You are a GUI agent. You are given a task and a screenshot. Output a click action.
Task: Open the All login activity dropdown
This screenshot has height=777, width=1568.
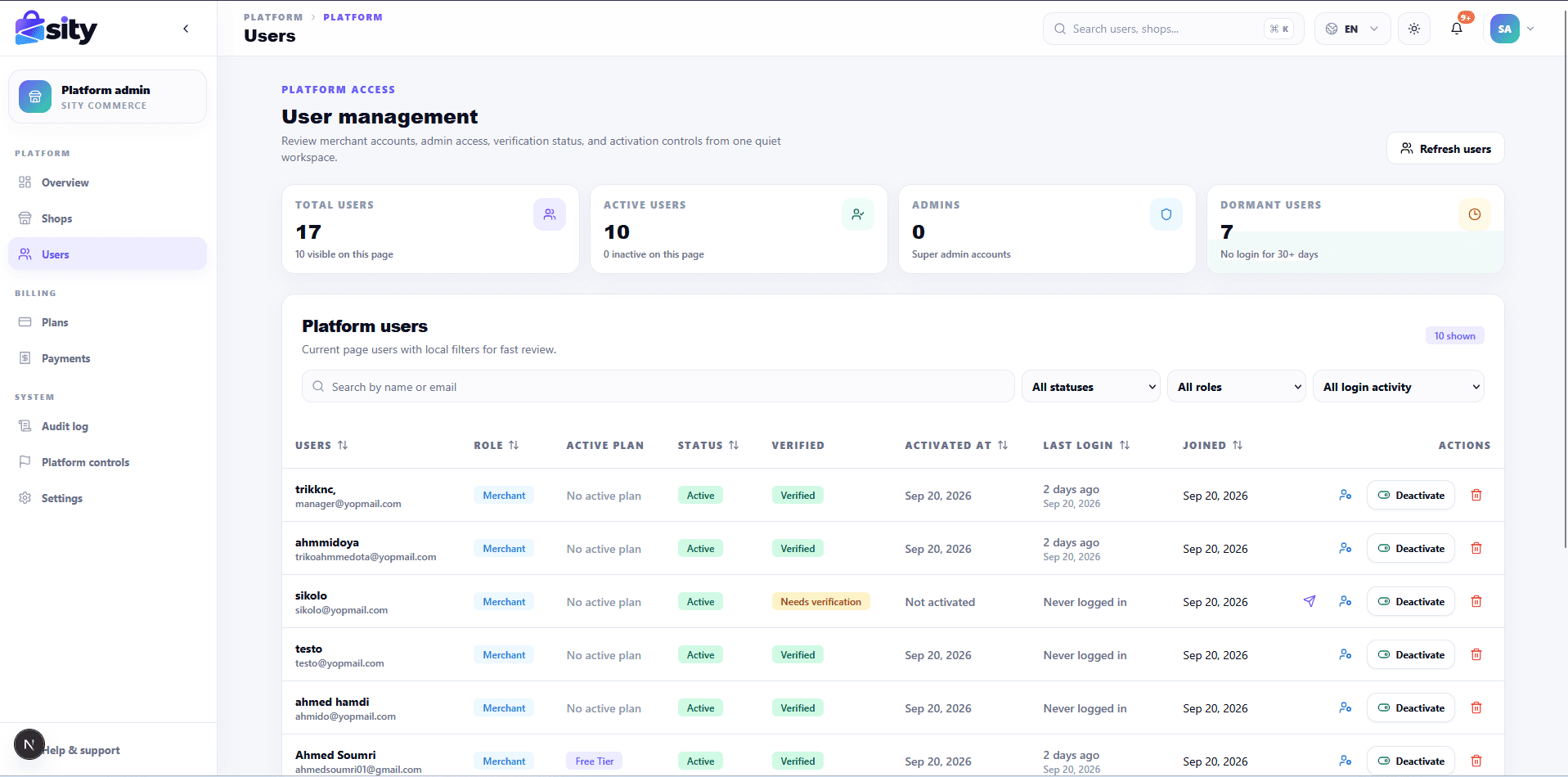(x=1399, y=386)
